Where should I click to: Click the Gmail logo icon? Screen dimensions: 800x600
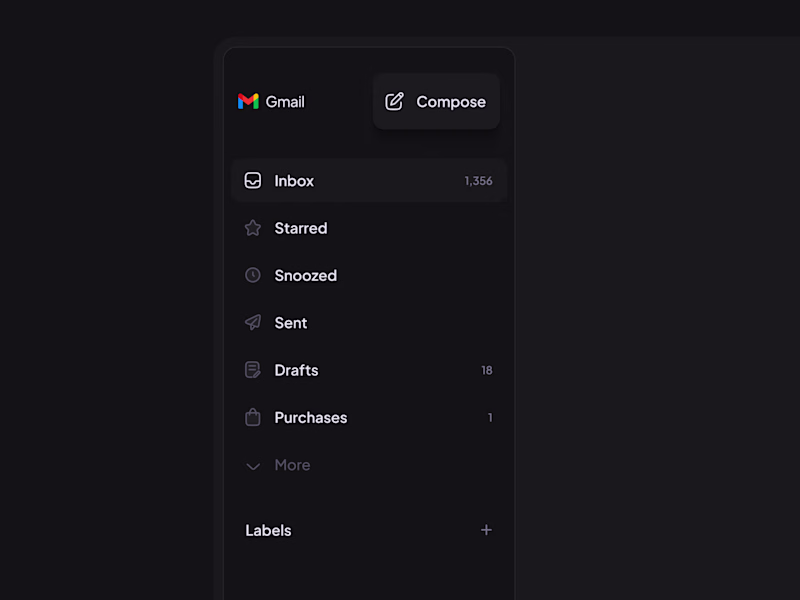tap(248, 101)
